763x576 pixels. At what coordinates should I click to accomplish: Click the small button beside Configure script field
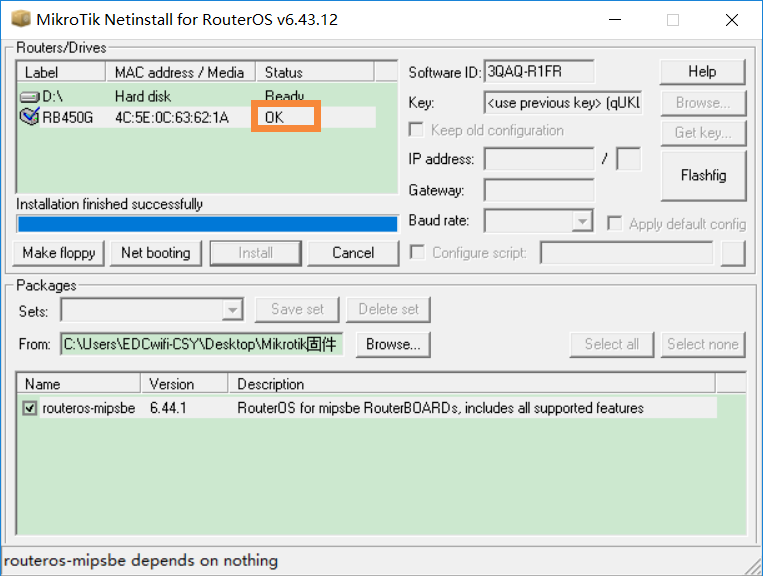click(x=733, y=253)
